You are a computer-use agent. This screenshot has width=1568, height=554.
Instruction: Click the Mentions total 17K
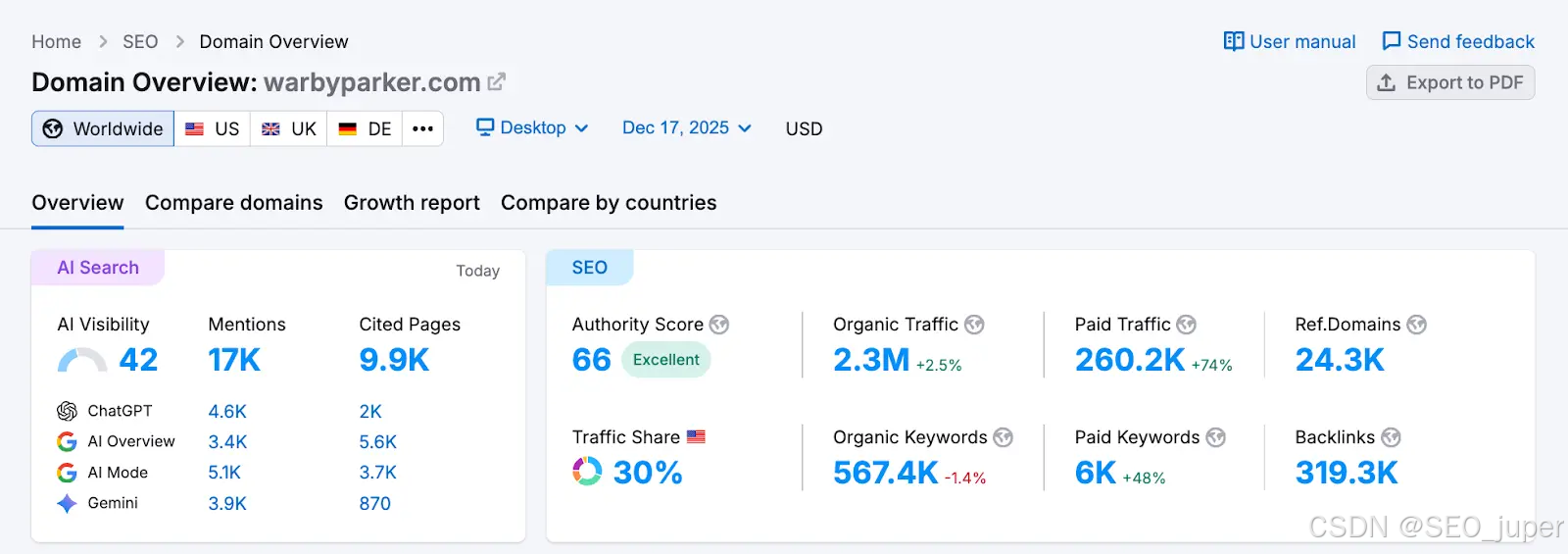pos(234,360)
